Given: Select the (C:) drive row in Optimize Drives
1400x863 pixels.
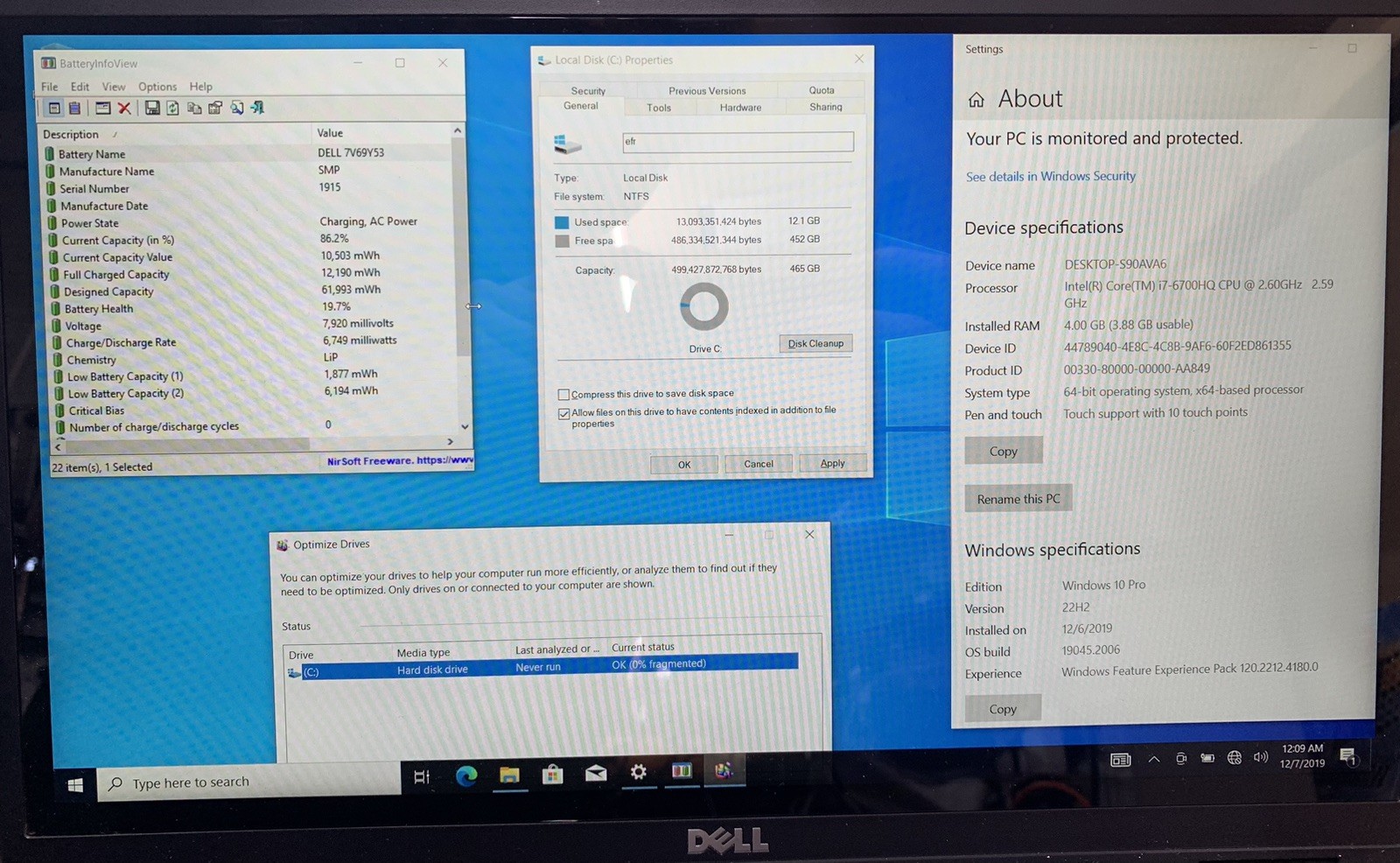Looking at the screenshot, I should coord(542,668).
